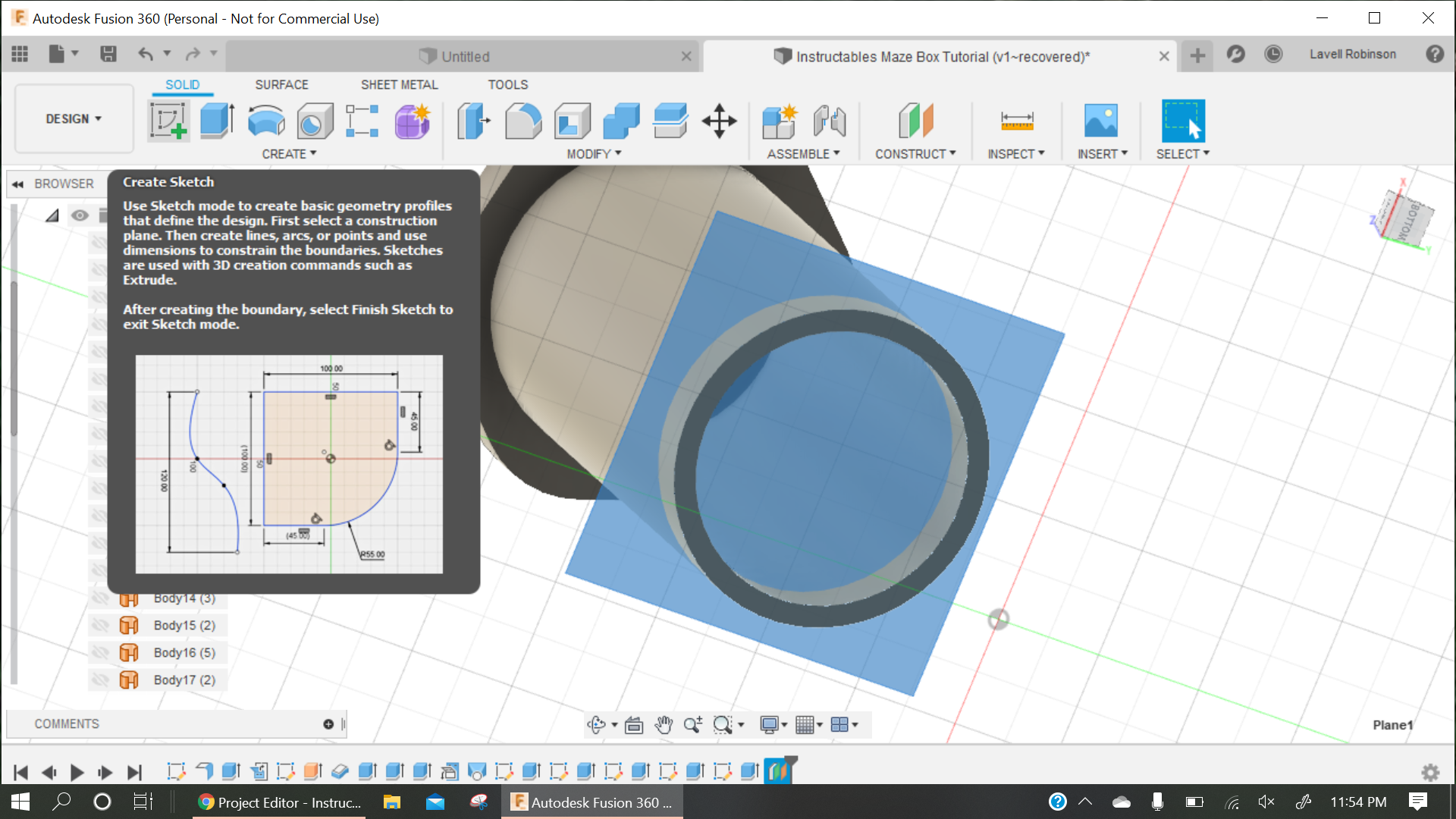Click the Save icon
This screenshot has width=1456, height=819.
point(108,54)
